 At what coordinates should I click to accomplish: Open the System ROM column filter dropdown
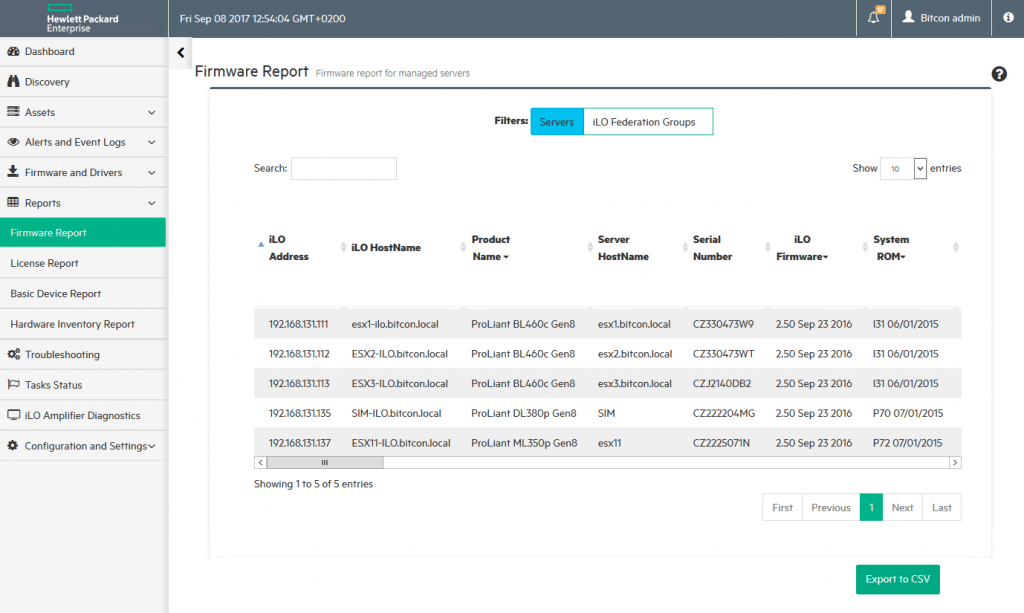tap(903, 257)
